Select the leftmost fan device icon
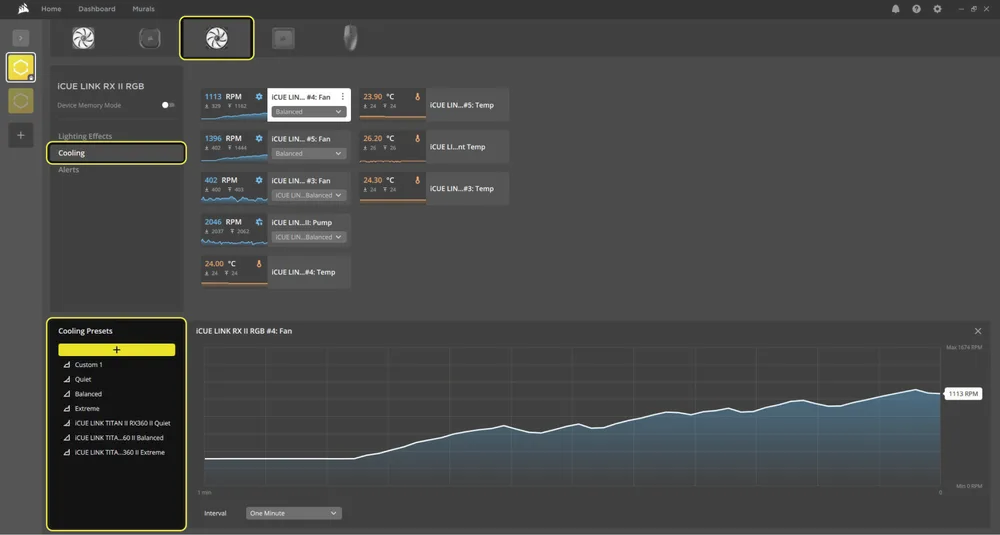This screenshot has width=1000, height=535. [x=84, y=38]
